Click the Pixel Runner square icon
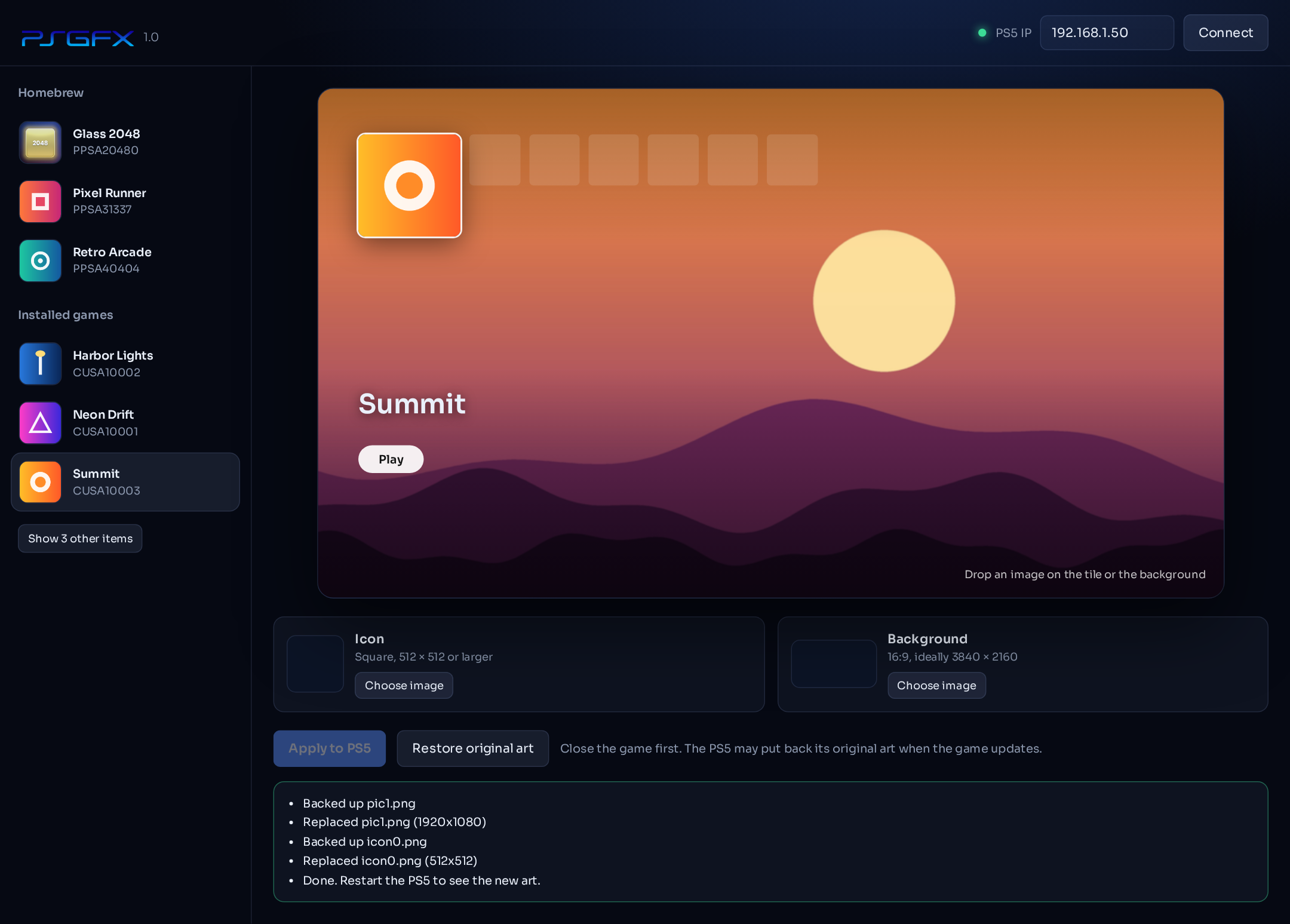The height and width of the screenshot is (924, 1290). point(40,201)
